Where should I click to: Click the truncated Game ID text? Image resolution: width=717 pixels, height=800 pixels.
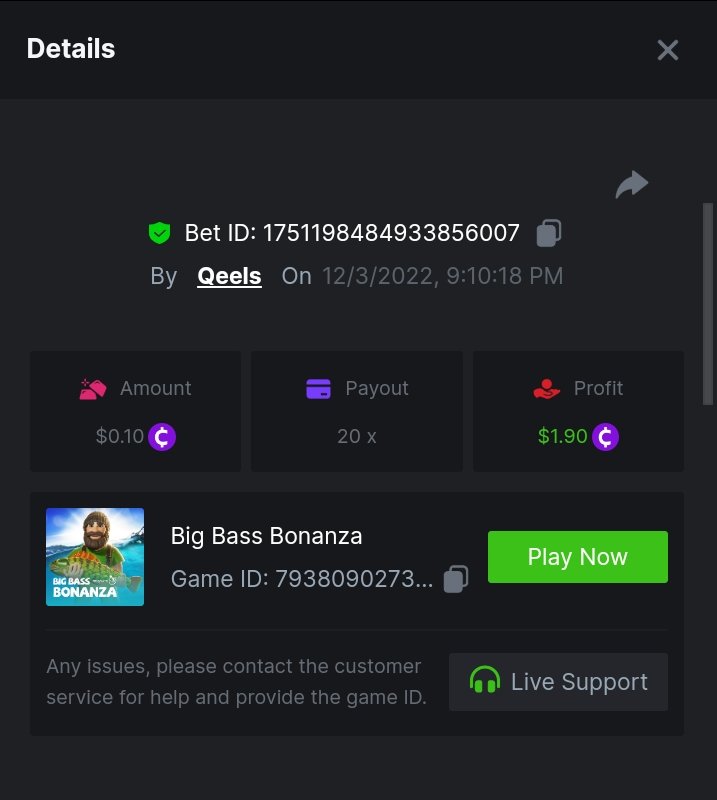(x=302, y=579)
